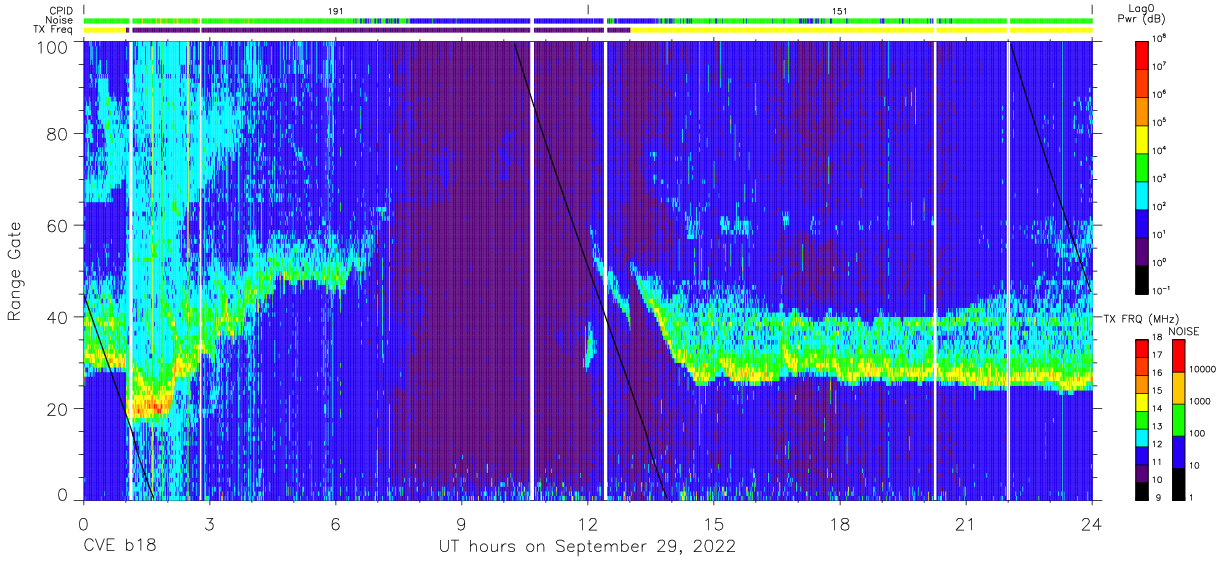Select the CPID value 151
This screenshot has height=567, width=1228.
click(840, 10)
